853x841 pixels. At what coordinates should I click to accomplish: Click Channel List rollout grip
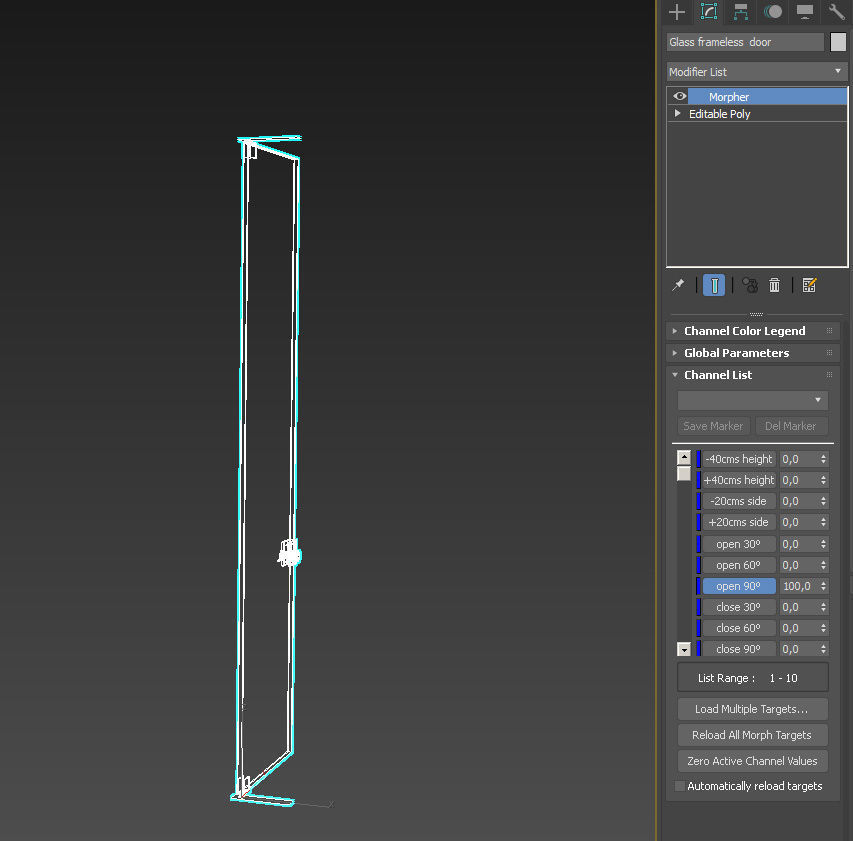pyautogui.click(x=829, y=375)
